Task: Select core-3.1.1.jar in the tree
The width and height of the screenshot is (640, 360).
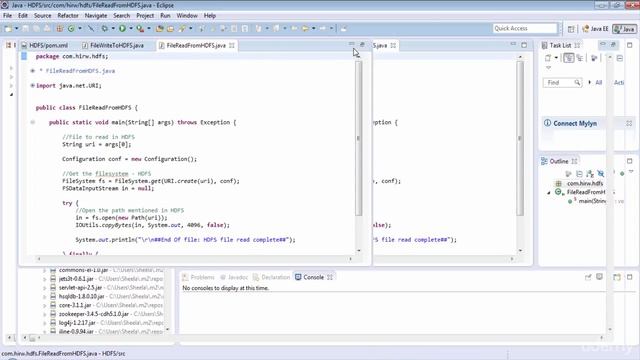Action: tap(75, 305)
